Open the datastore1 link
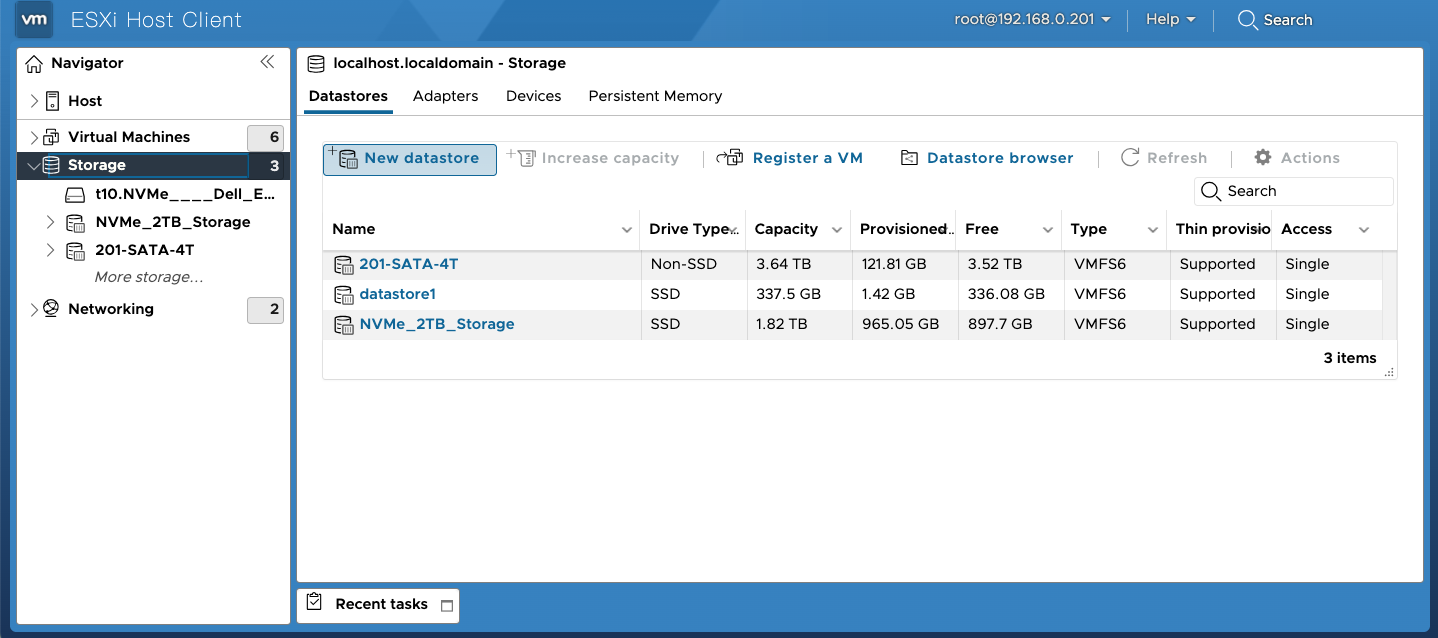The image size is (1438, 638). click(x=398, y=294)
